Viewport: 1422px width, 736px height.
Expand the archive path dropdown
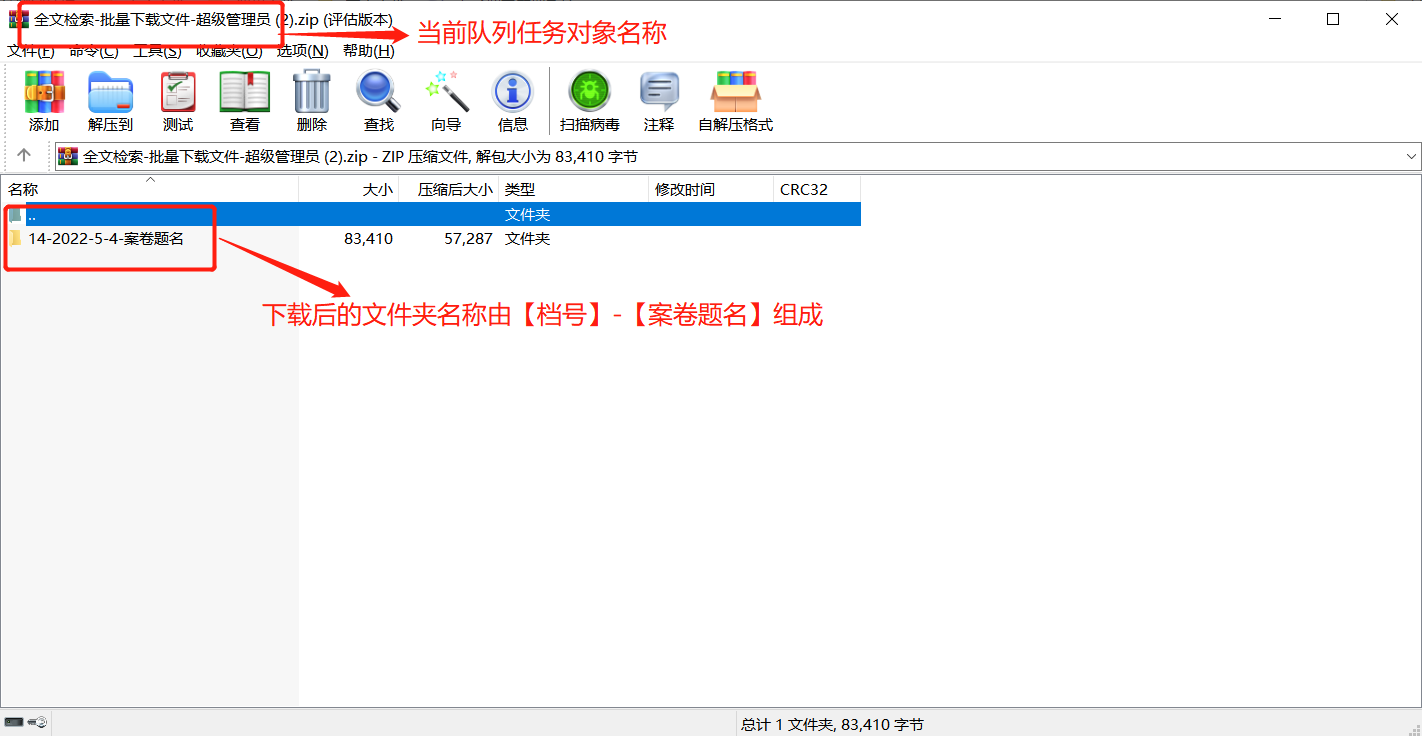1411,157
